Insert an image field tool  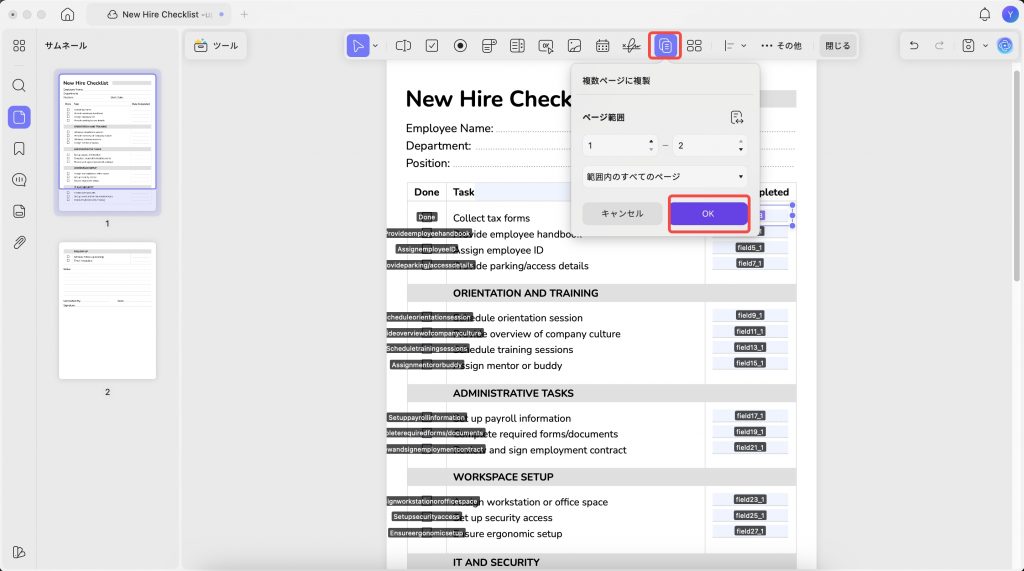pyautogui.click(x=574, y=46)
